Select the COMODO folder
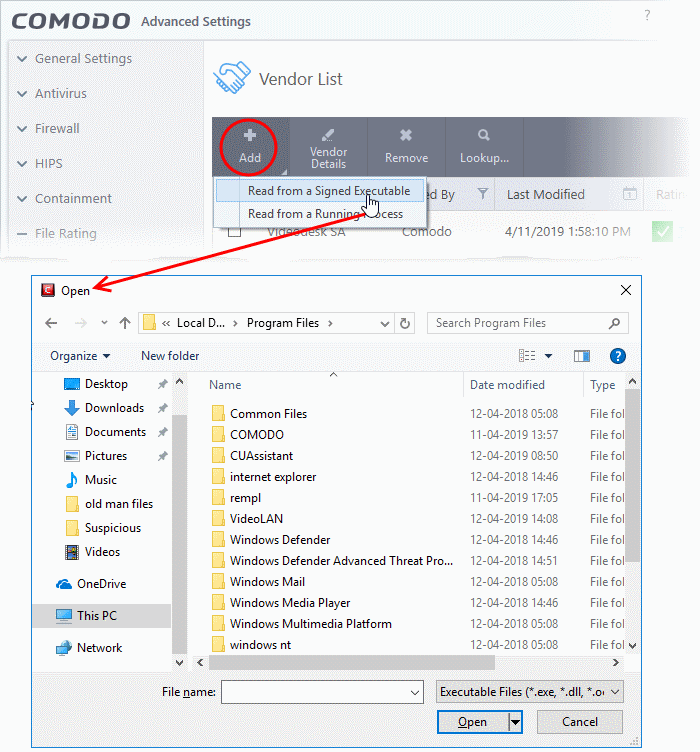Image resolution: width=700 pixels, height=752 pixels. pos(257,435)
